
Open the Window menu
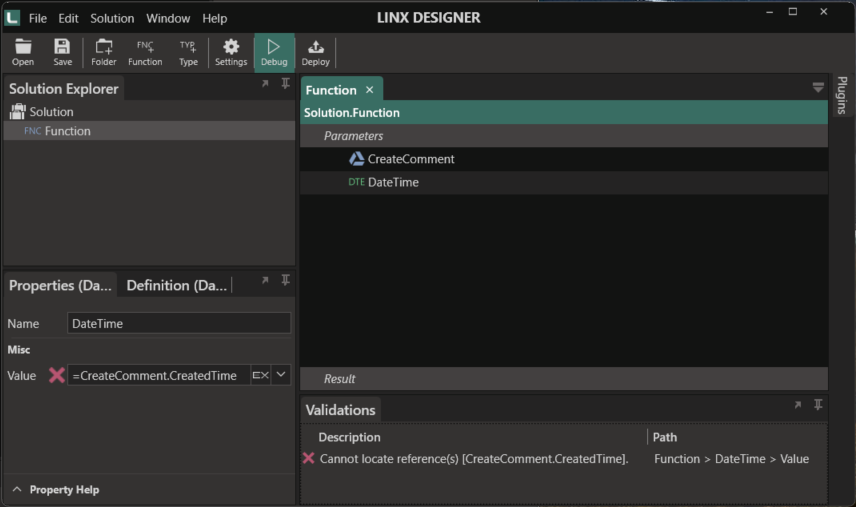pyautogui.click(x=168, y=19)
